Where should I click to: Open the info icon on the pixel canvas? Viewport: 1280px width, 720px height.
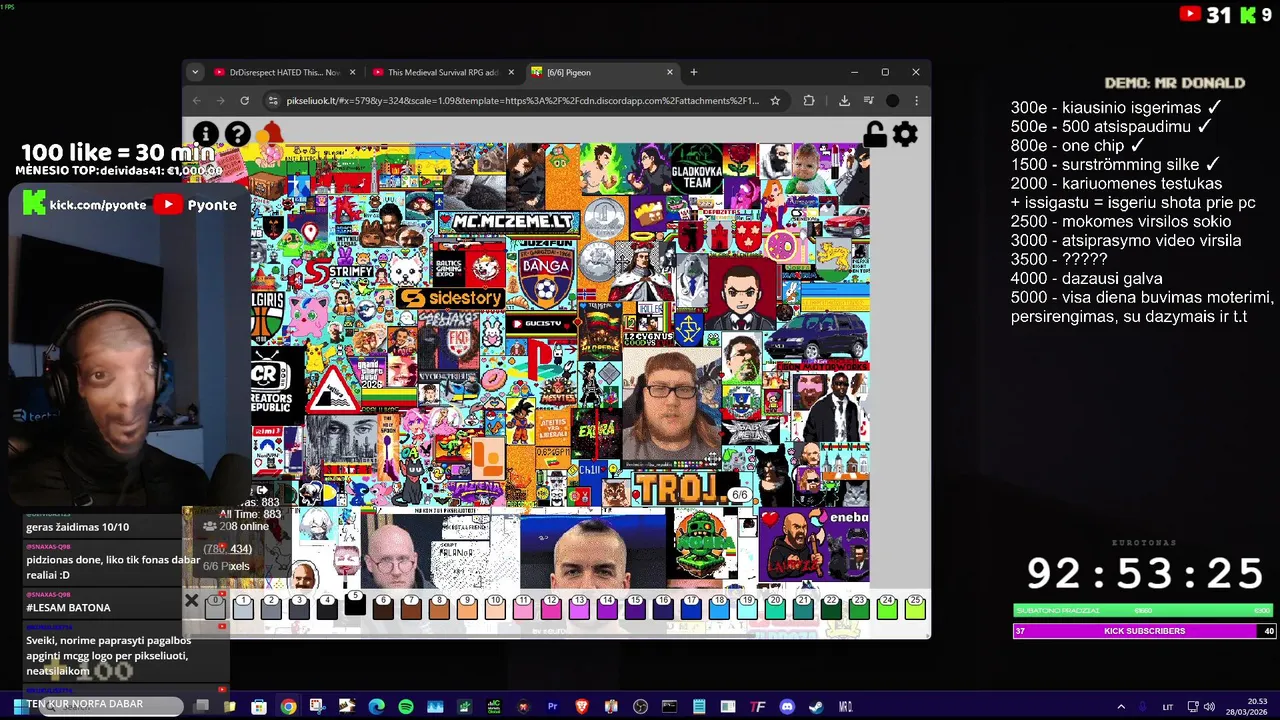point(205,134)
